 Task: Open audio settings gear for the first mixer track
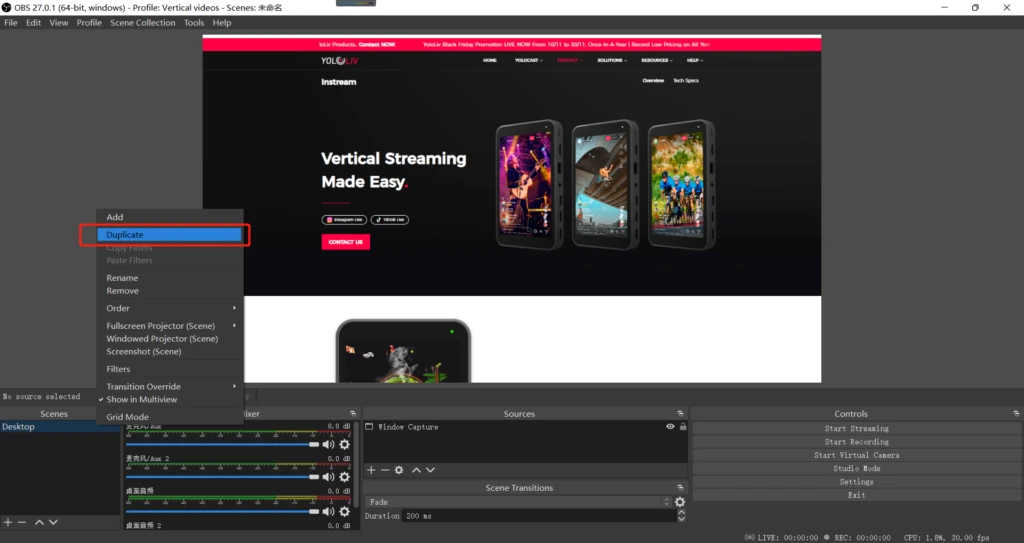(345, 444)
